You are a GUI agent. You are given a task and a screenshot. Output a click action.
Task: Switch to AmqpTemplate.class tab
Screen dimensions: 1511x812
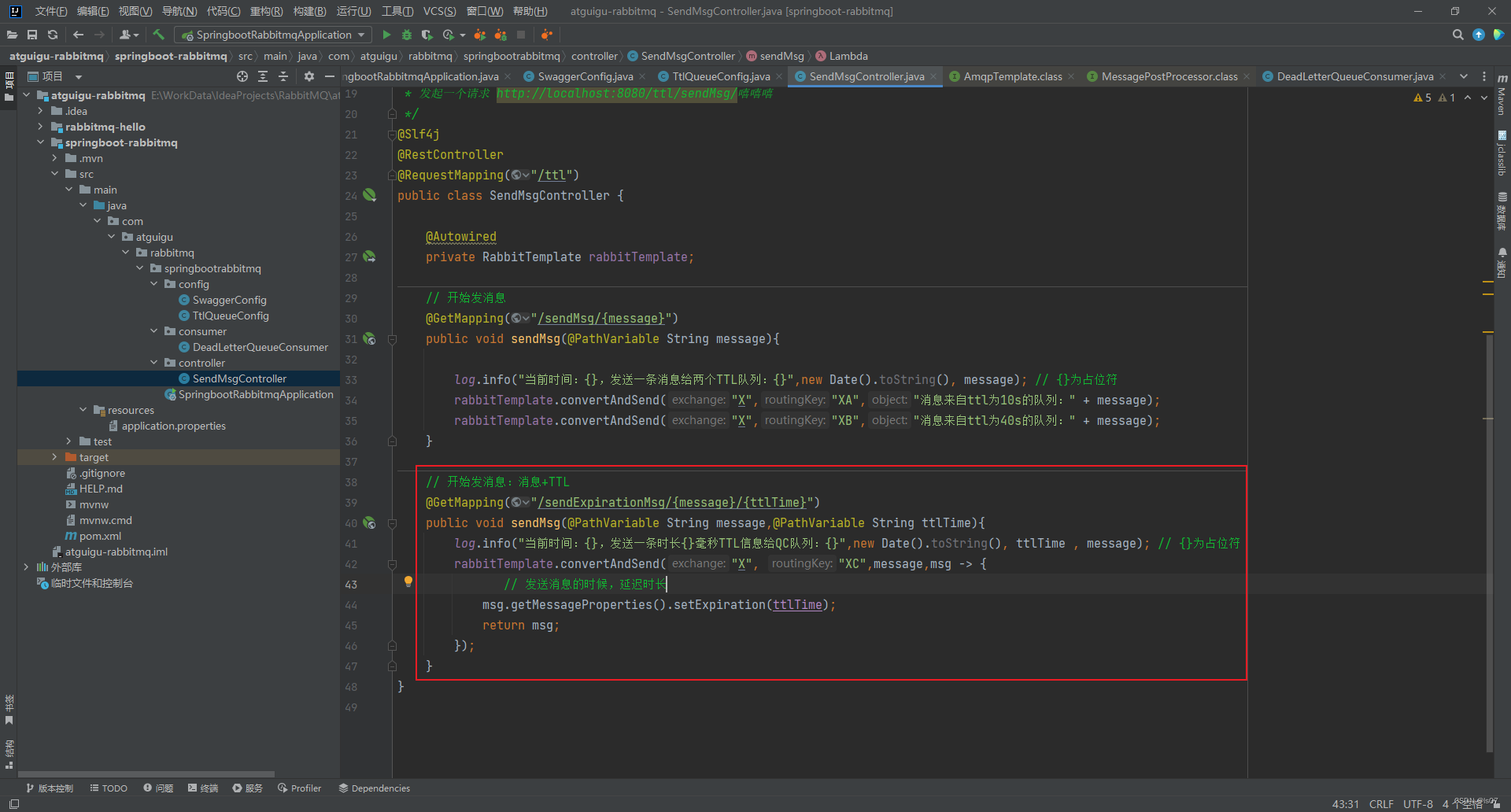pos(1013,76)
